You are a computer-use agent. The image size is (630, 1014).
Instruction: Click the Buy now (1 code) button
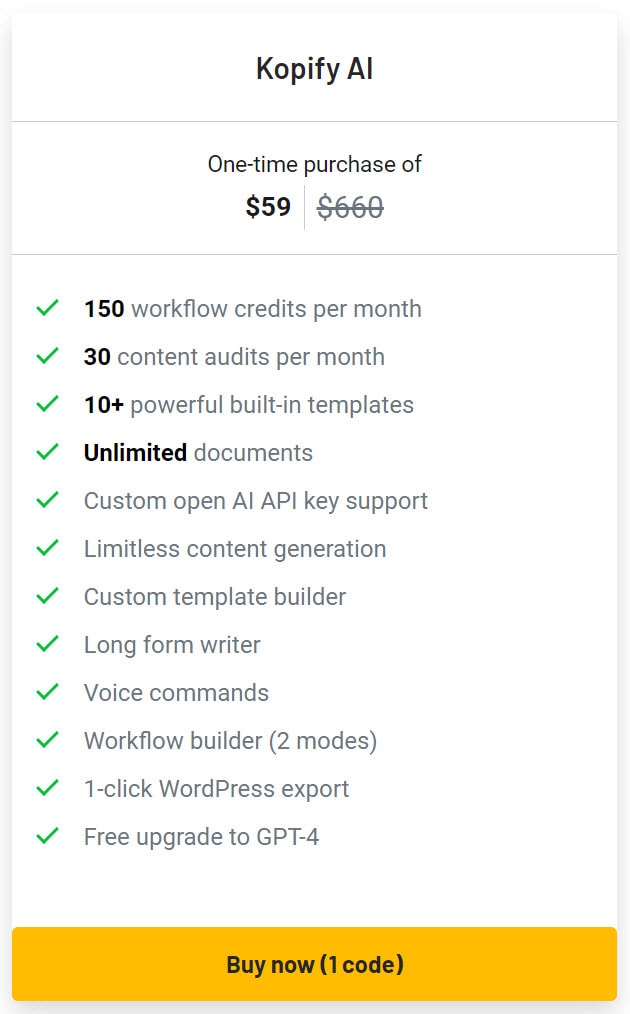point(315,964)
